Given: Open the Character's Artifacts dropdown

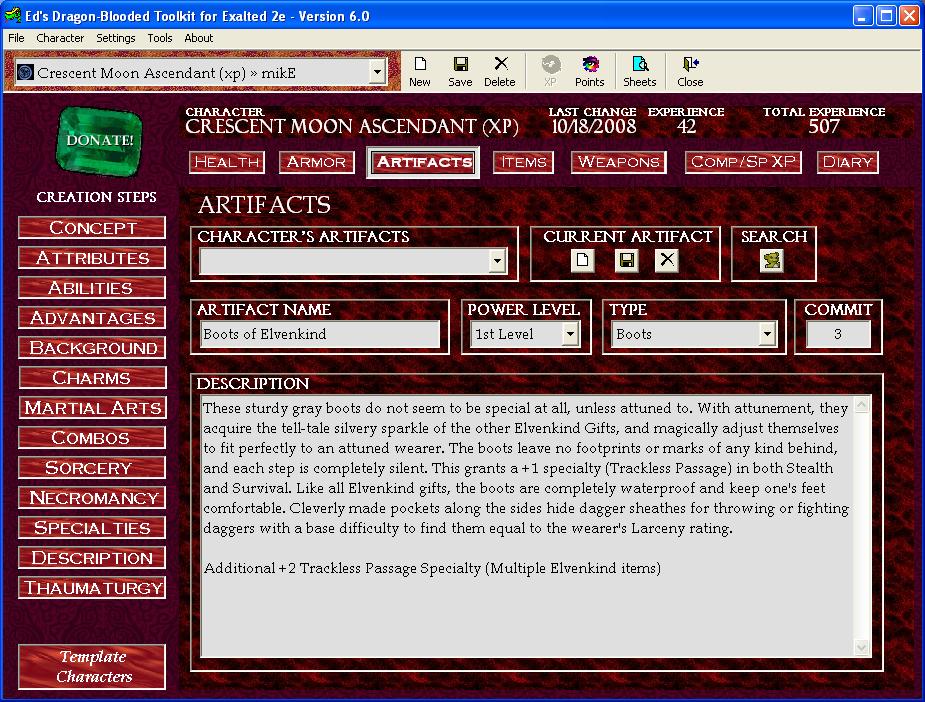Looking at the screenshot, I should point(497,262).
